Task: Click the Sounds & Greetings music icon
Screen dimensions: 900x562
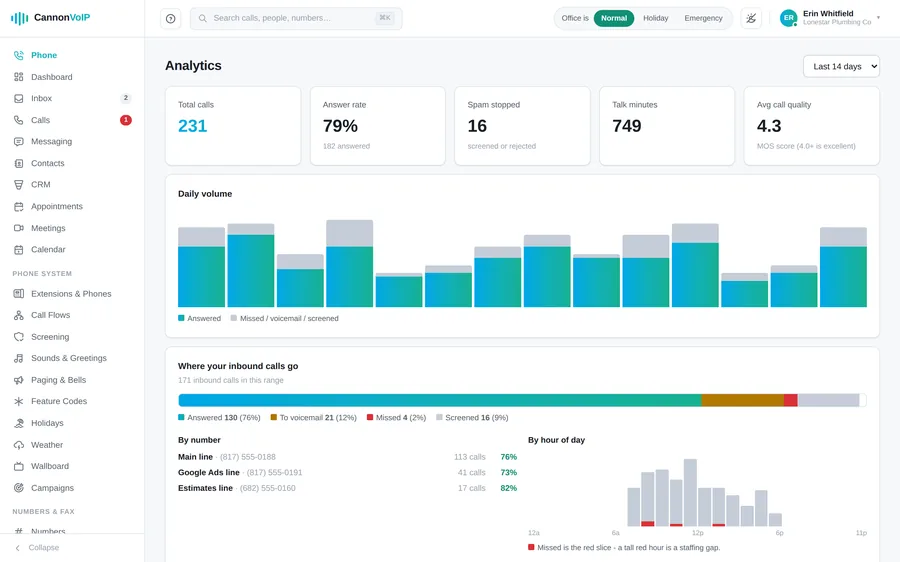Action: [x=19, y=358]
